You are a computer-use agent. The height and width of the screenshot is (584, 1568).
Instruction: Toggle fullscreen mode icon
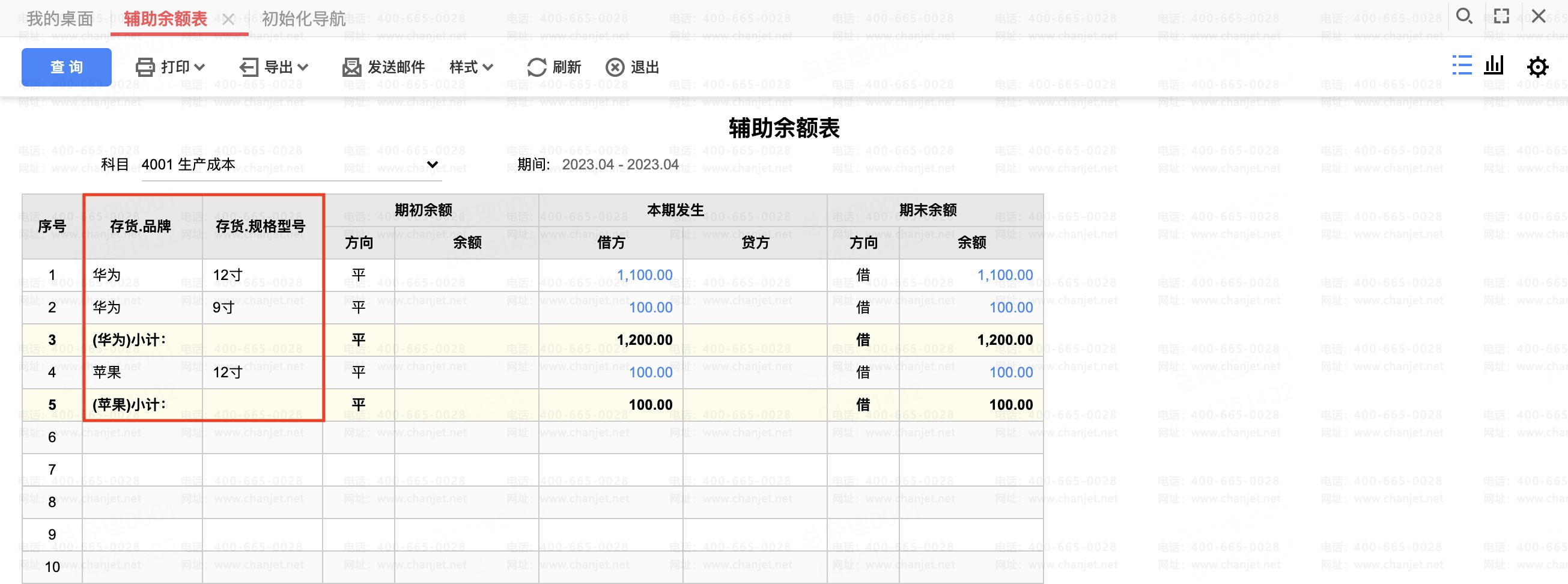tap(1502, 16)
